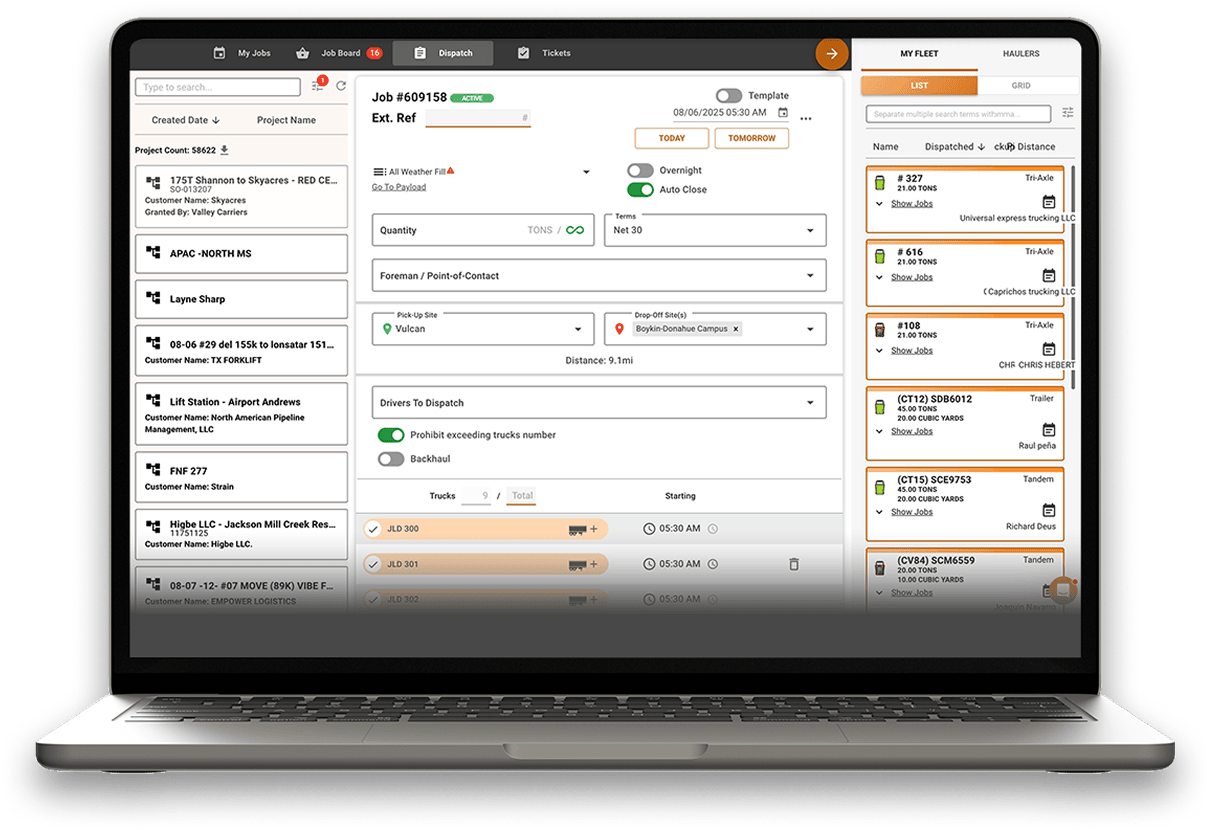Click the infinity quantity icon
This screenshot has width=1210, height=830.
[x=575, y=230]
